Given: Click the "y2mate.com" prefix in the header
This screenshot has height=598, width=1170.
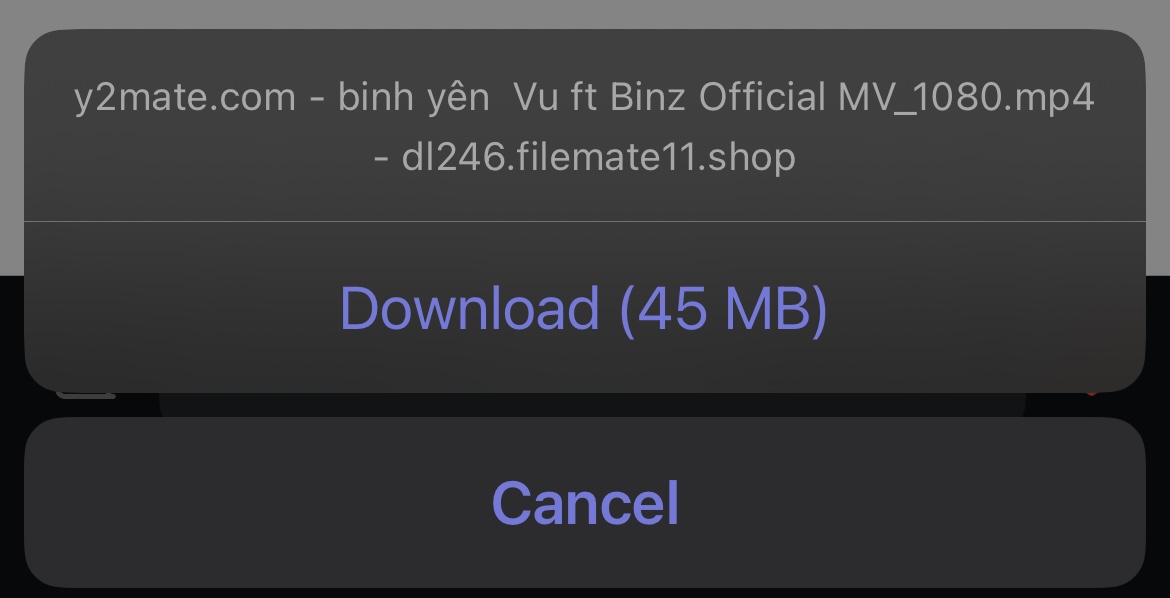Looking at the screenshot, I should click(185, 98).
